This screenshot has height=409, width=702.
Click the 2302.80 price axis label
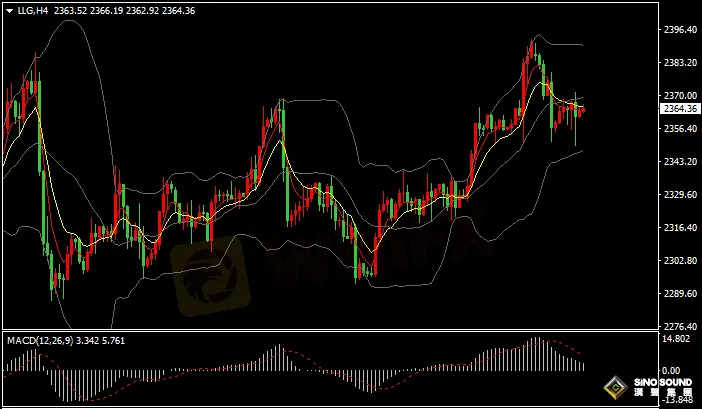pos(681,260)
